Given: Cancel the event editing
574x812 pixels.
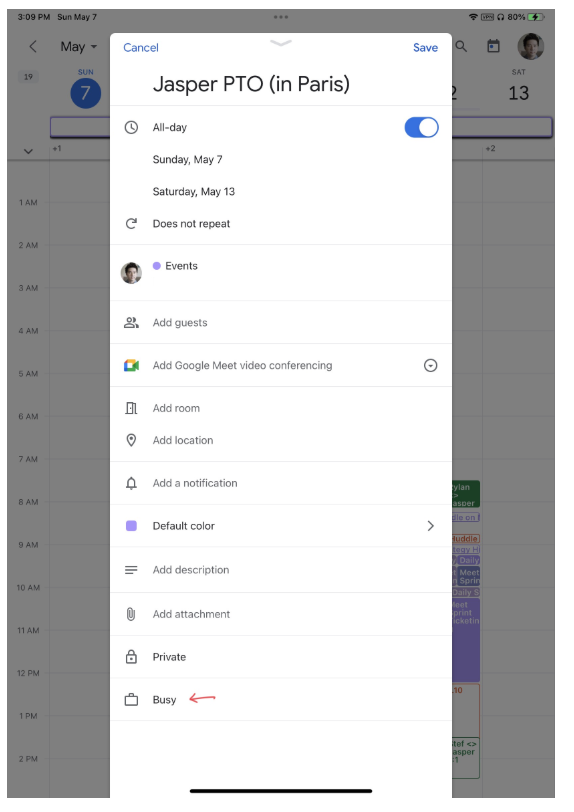Looking at the screenshot, I should point(141,48).
